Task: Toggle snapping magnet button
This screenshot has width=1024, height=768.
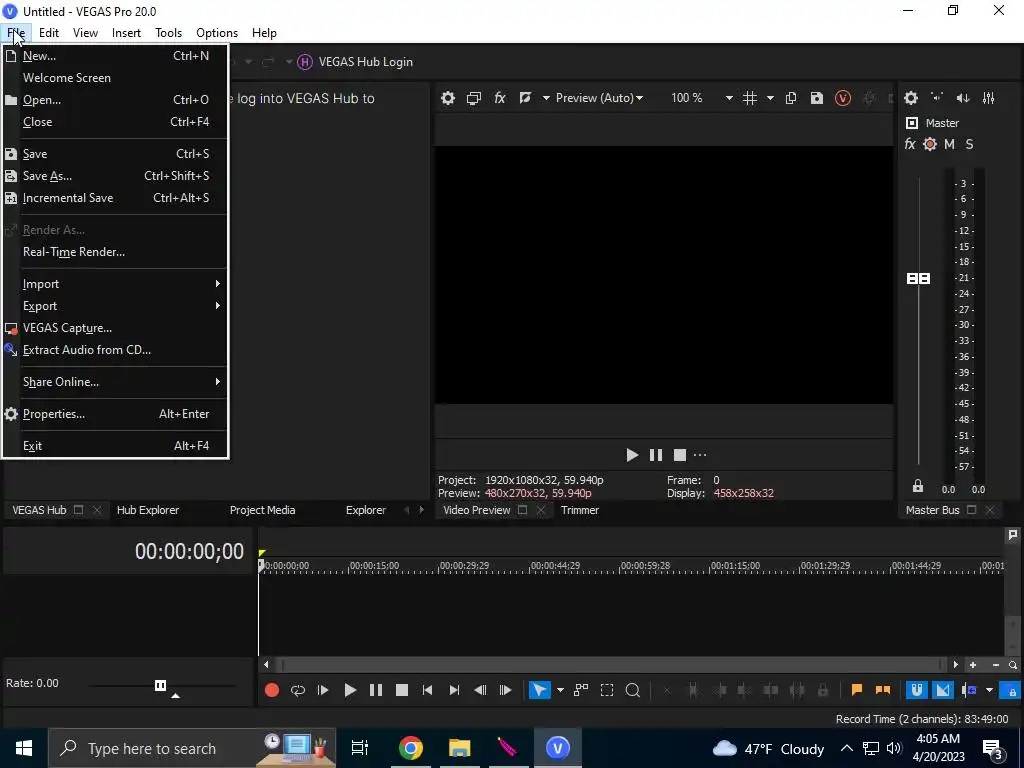Action: pyautogui.click(x=916, y=690)
